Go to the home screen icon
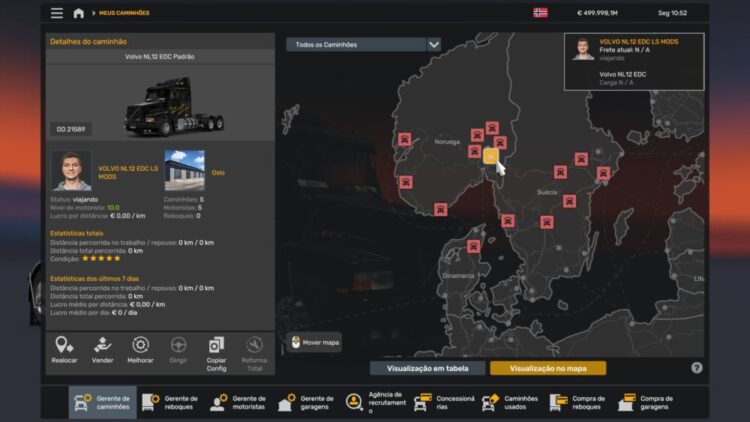The image size is (750, 422). point(78,13)
